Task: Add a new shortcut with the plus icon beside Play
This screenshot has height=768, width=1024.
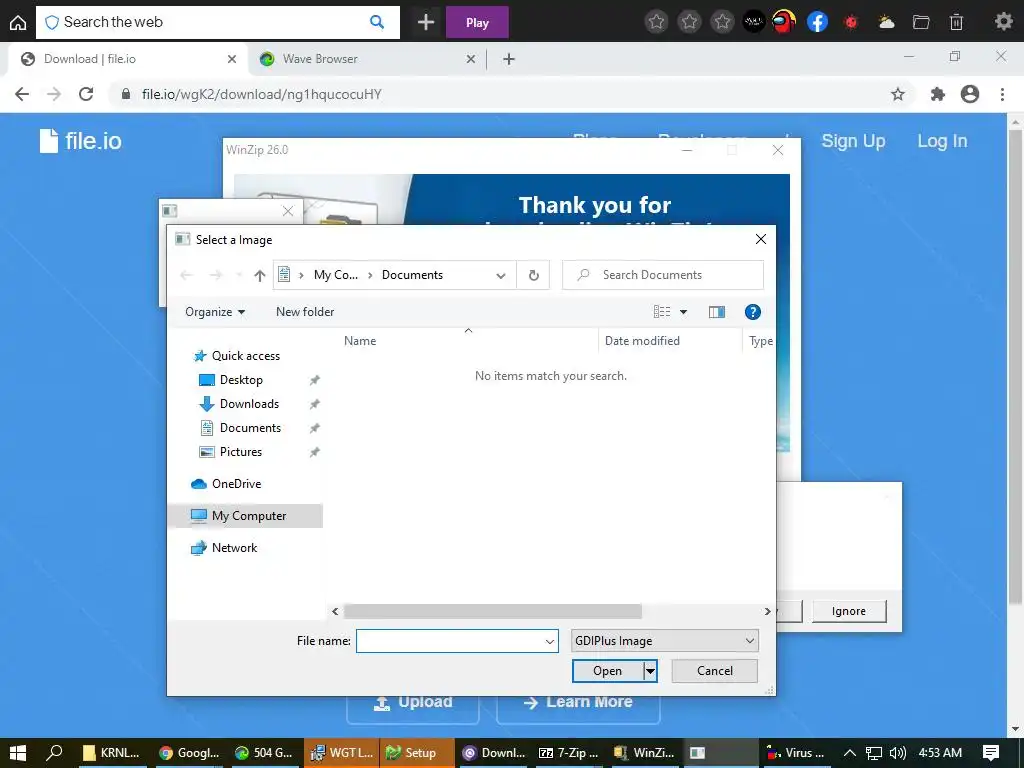Action: click(x=426, y=22)
